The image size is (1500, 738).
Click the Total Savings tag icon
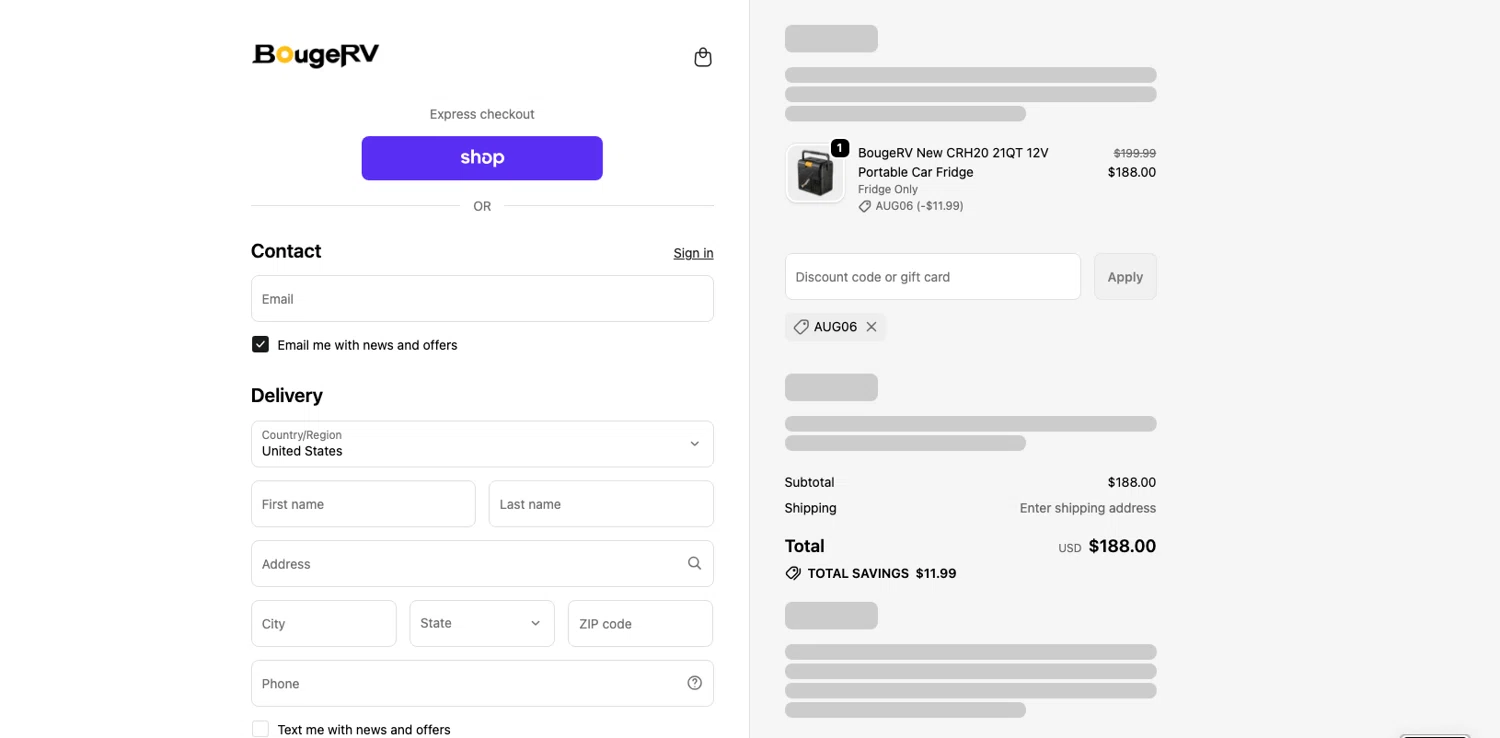(793, 573)
